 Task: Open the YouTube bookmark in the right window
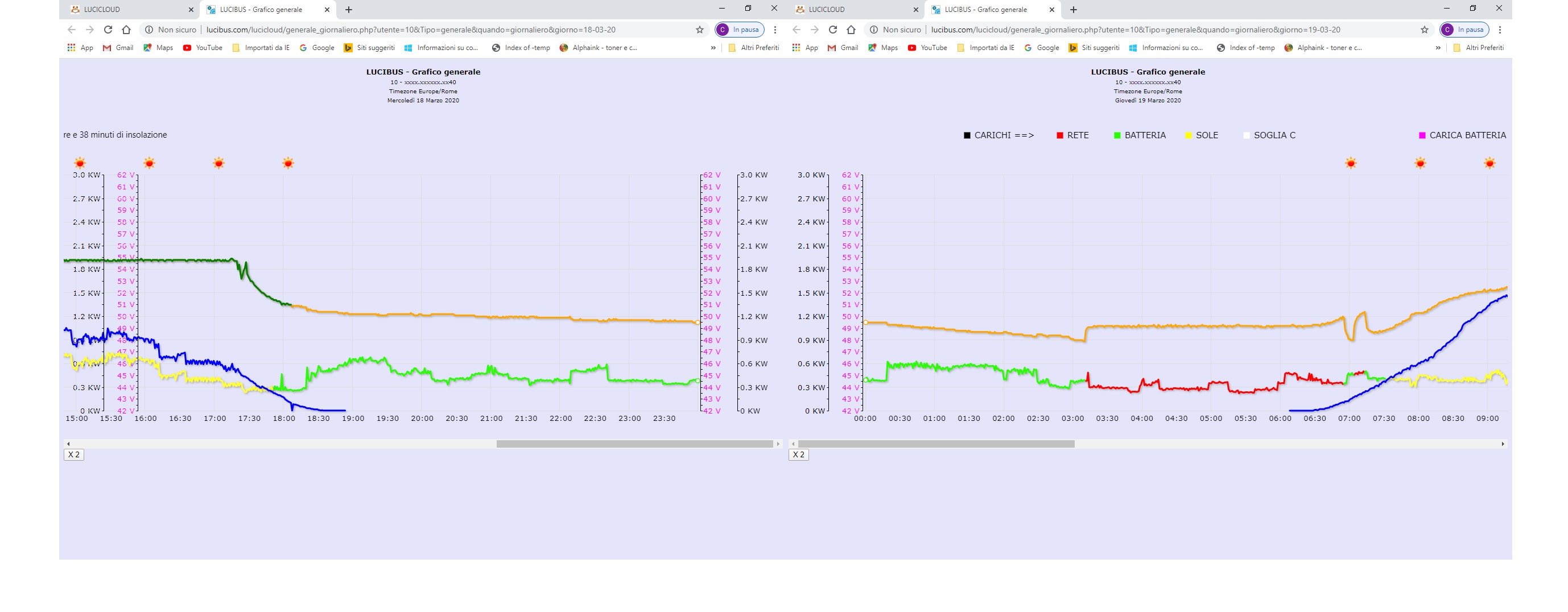pos(927,48)
